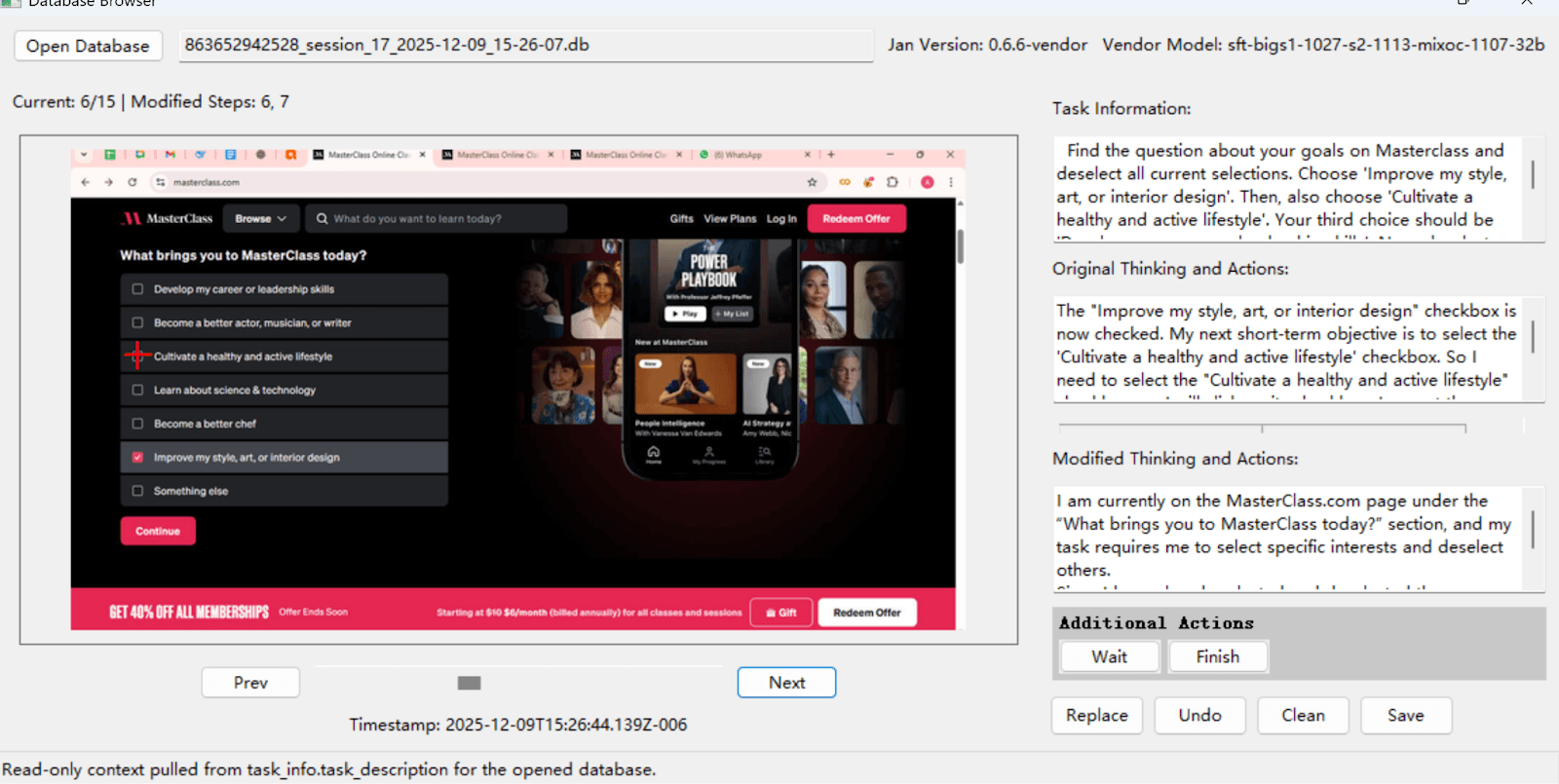Check Learn about science & technology

tap(137, 390)
